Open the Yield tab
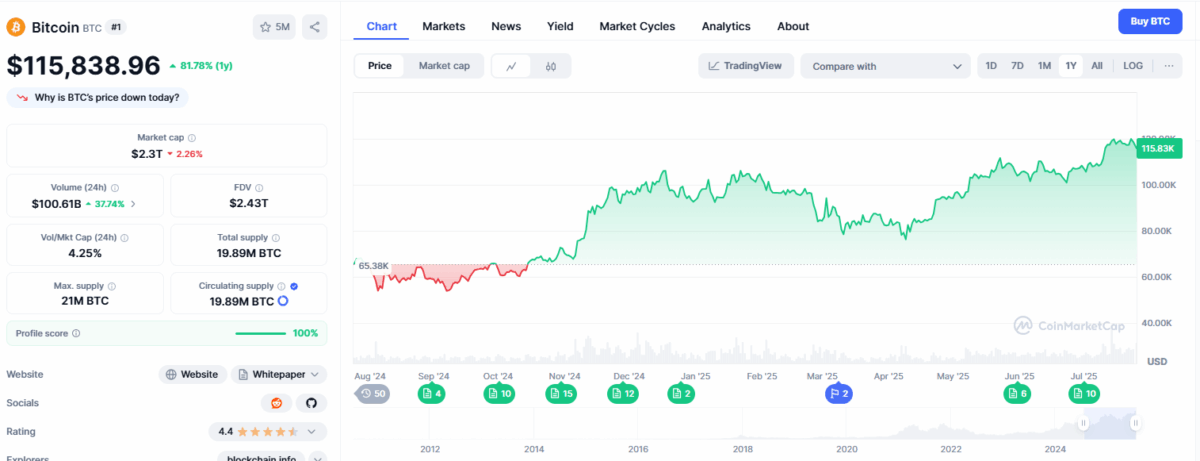Image resolution: width=1200 pixels, height=461 pixels. coord(560,26)
